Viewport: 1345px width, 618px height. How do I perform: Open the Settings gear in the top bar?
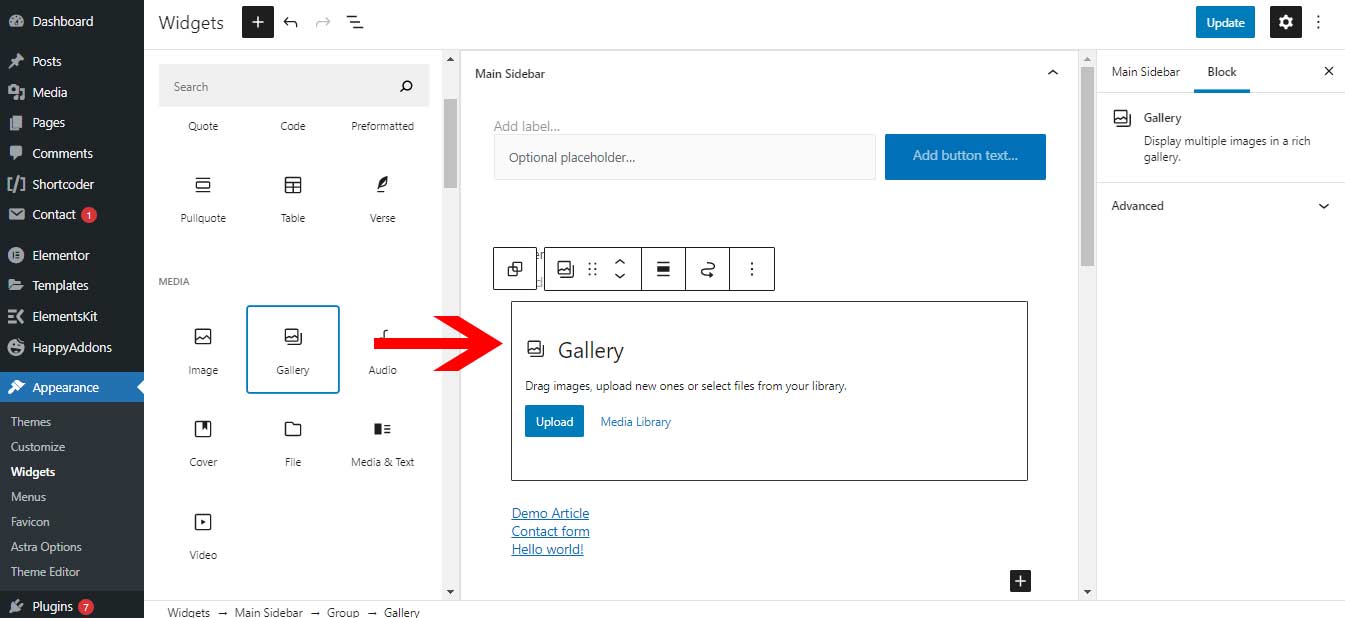(1285, 22)
